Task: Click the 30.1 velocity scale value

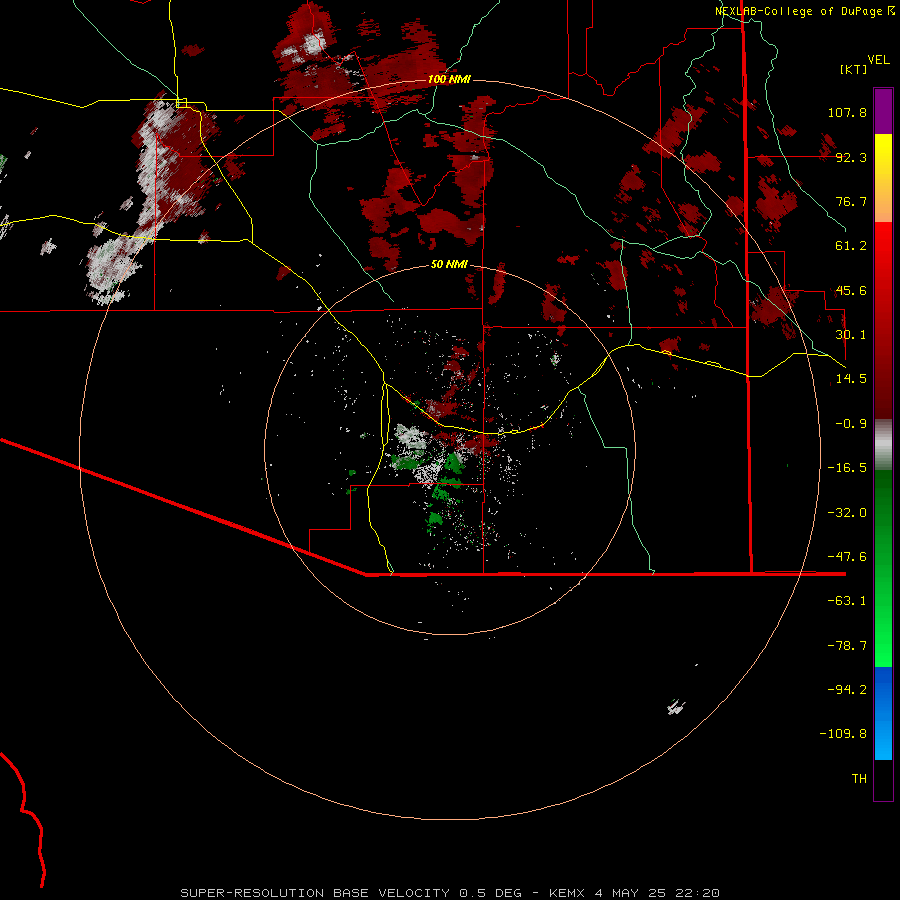Action: tap(851, 335)
